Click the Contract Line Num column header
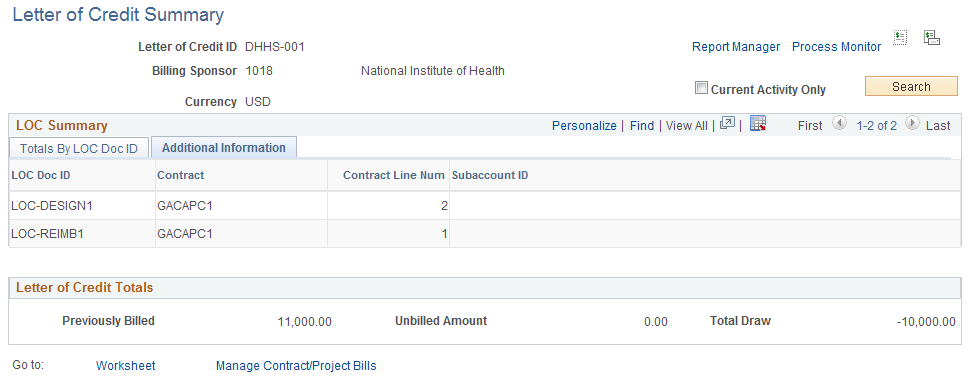The width and height of the screenshot is (970, 378). pyautogui.click(x=393, y=175)
